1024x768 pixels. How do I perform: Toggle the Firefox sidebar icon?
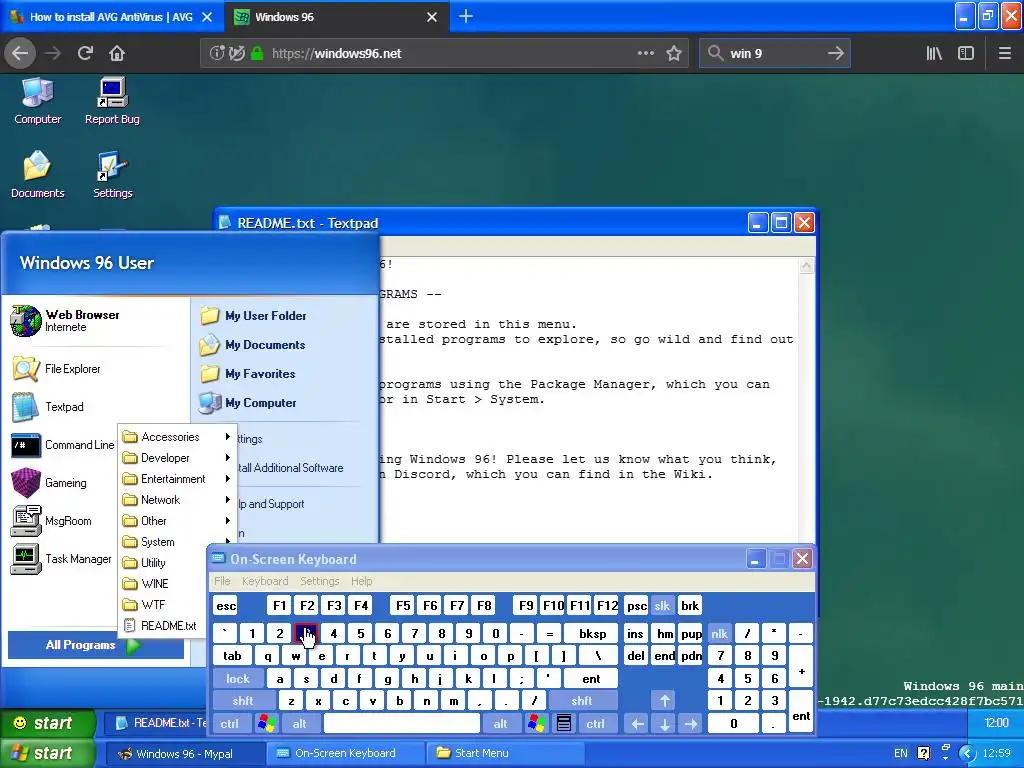click(x=966, y=54)
